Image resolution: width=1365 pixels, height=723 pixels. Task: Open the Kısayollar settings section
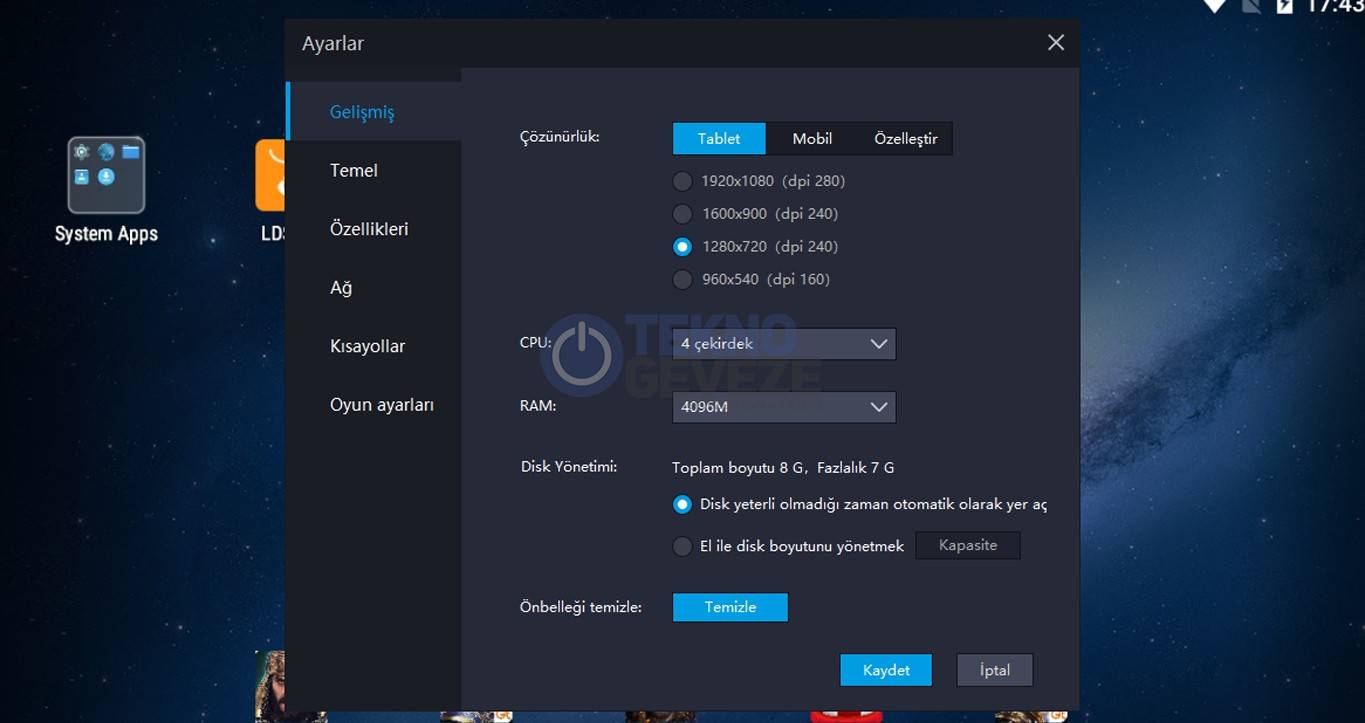367,347
